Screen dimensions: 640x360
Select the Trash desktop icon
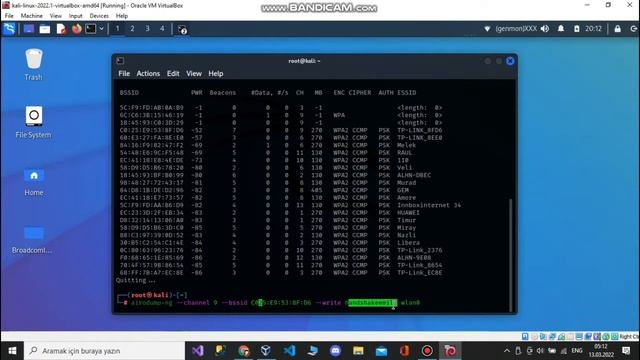coord(33,64)
